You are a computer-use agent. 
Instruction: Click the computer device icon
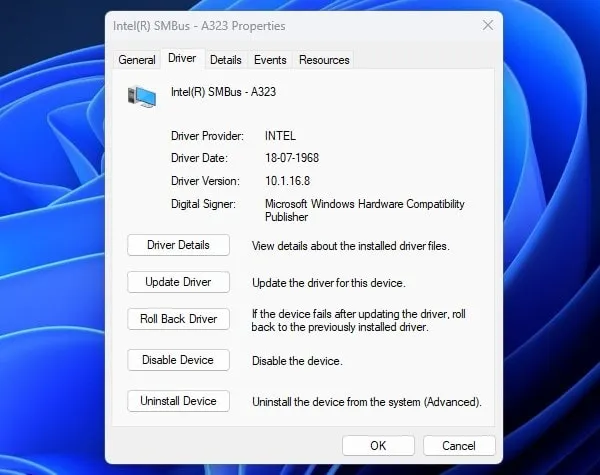pos(142,97)
